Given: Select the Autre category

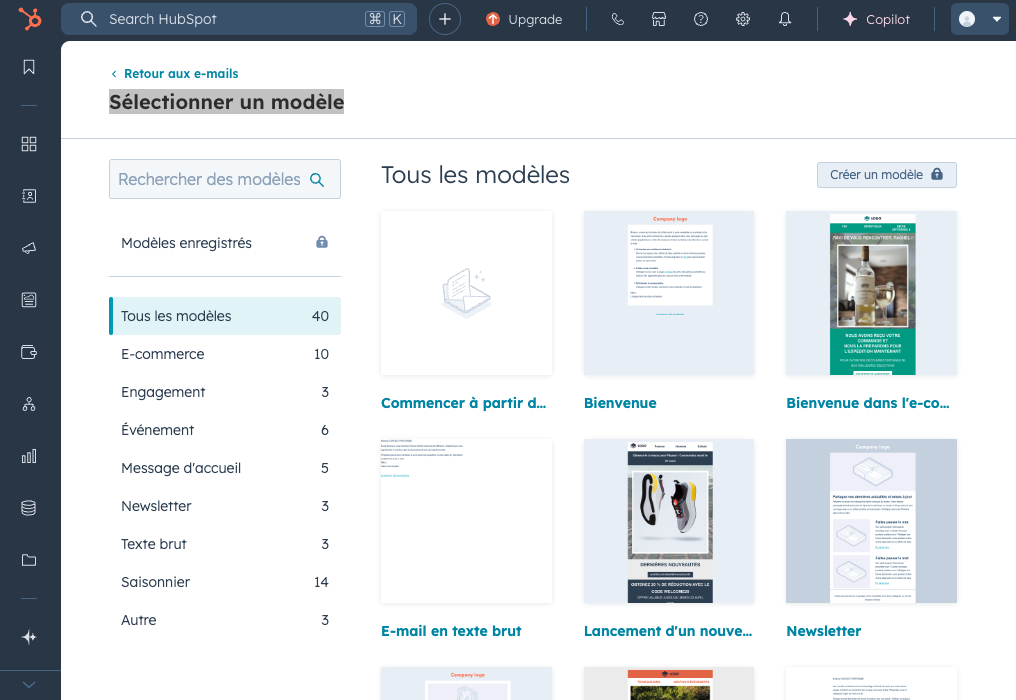Looking at the screenshot, I should 224,620.
